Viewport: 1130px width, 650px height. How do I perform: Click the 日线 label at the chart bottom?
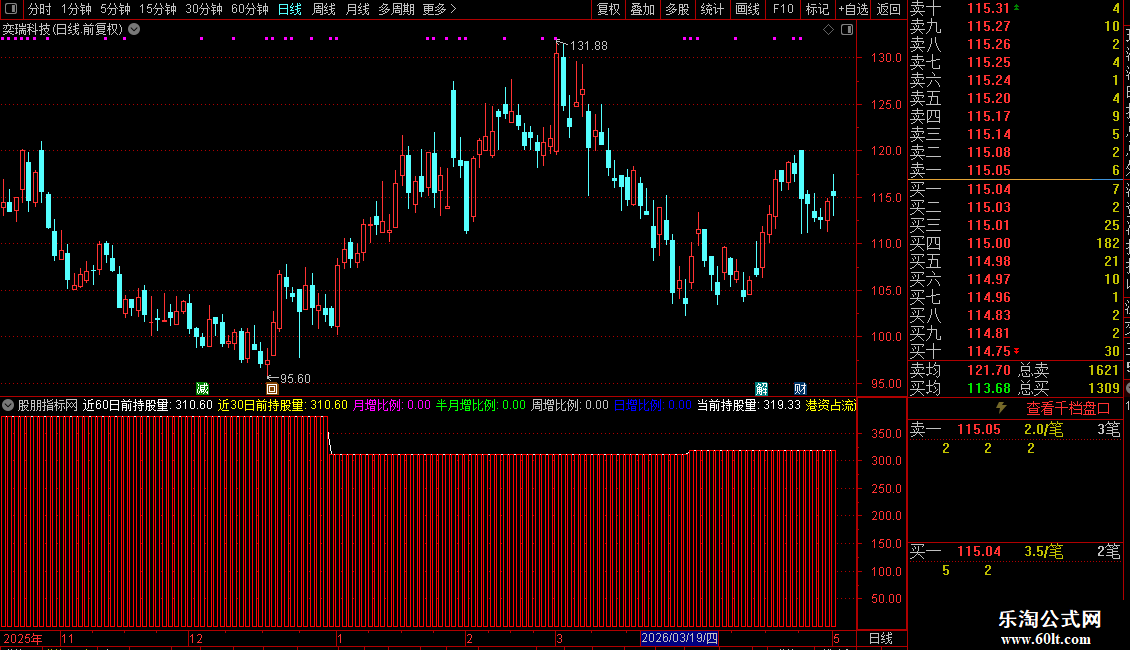[x=881, y=638]
